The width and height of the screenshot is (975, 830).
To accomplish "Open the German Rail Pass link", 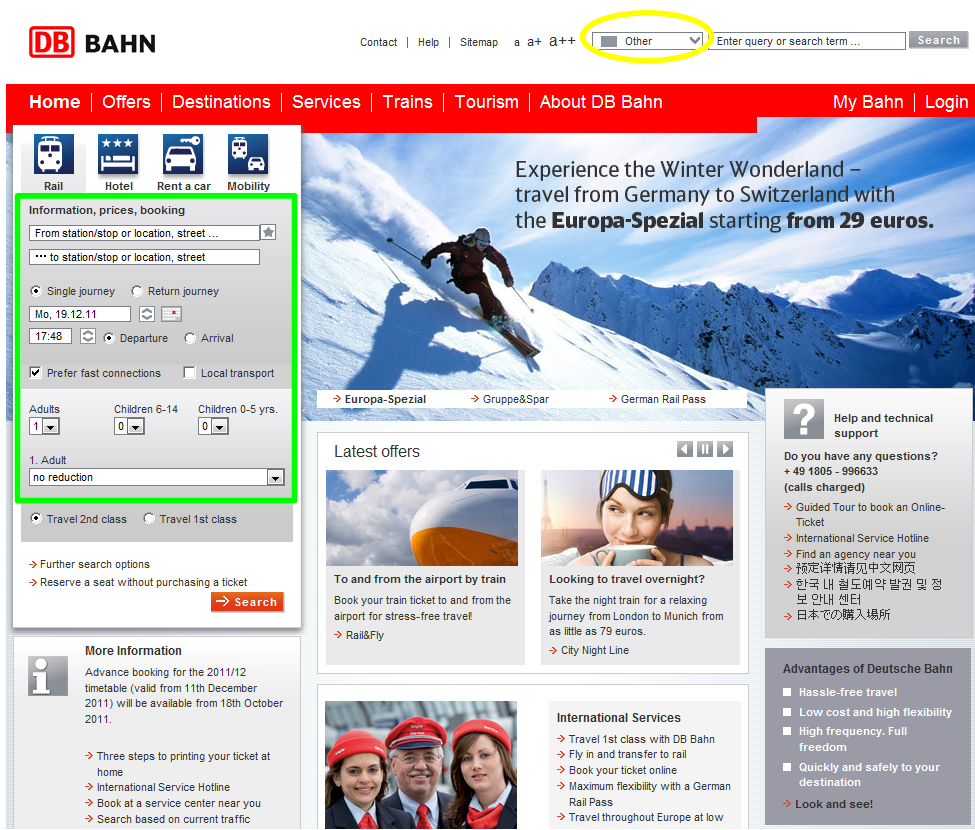I will point(663,399).
